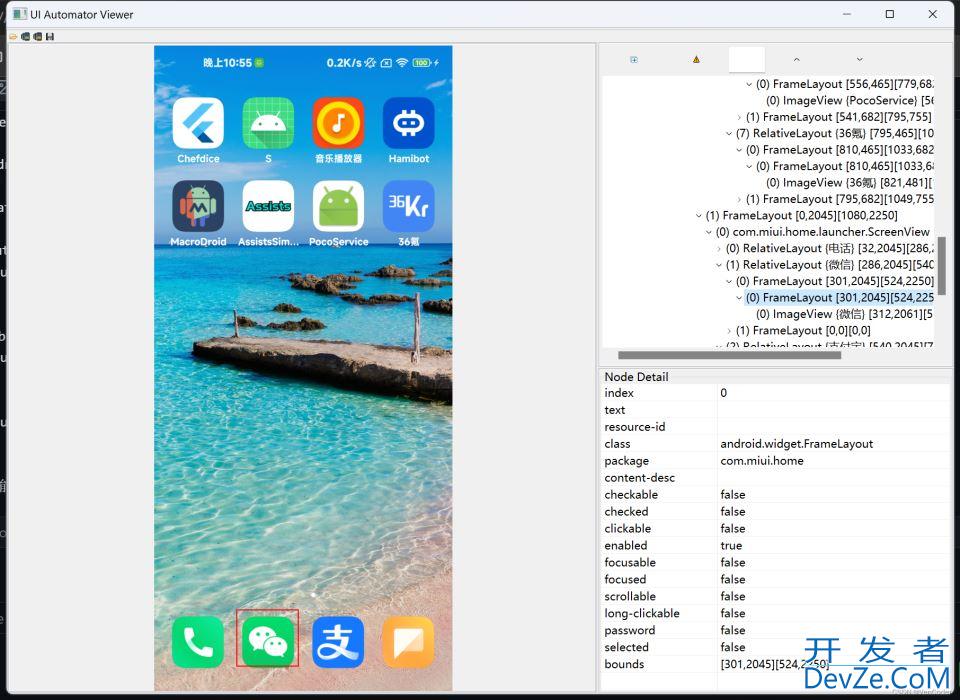Click the 'clickable' property label
The height and width of the screenshot is (700, 960).
(x=628, y=529)
